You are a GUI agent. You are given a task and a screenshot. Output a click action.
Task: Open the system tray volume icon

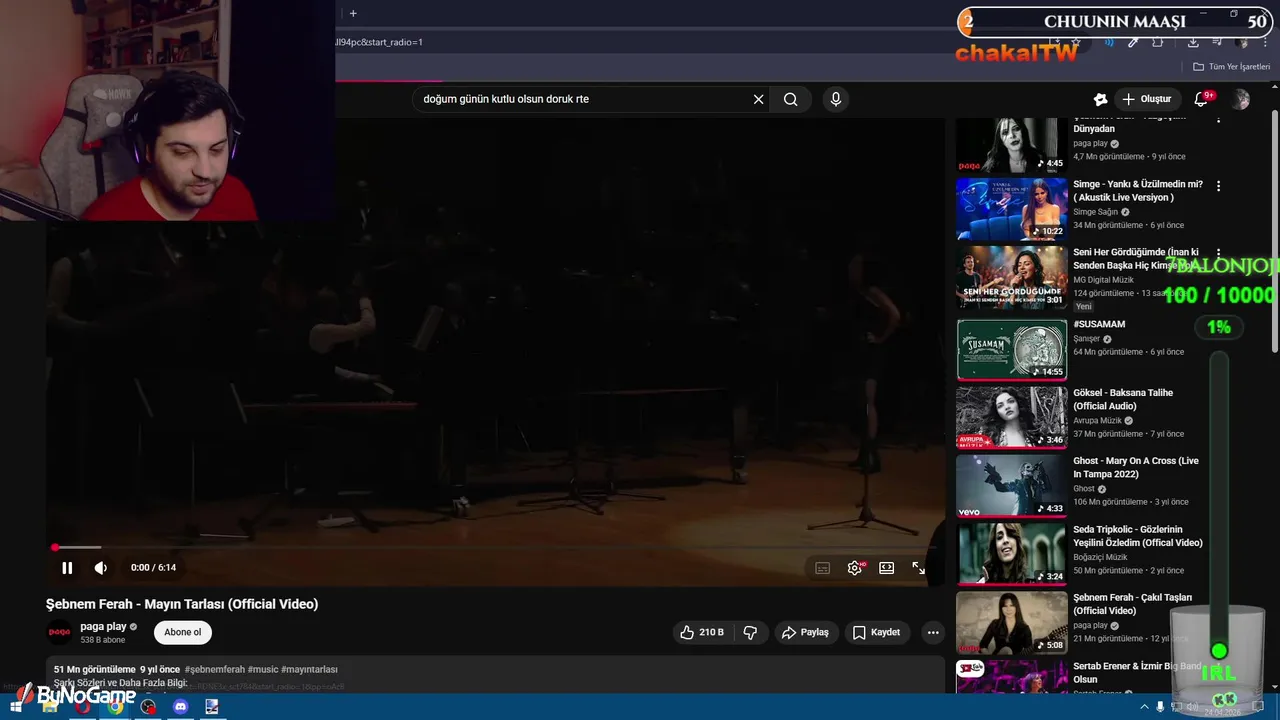1192,706
